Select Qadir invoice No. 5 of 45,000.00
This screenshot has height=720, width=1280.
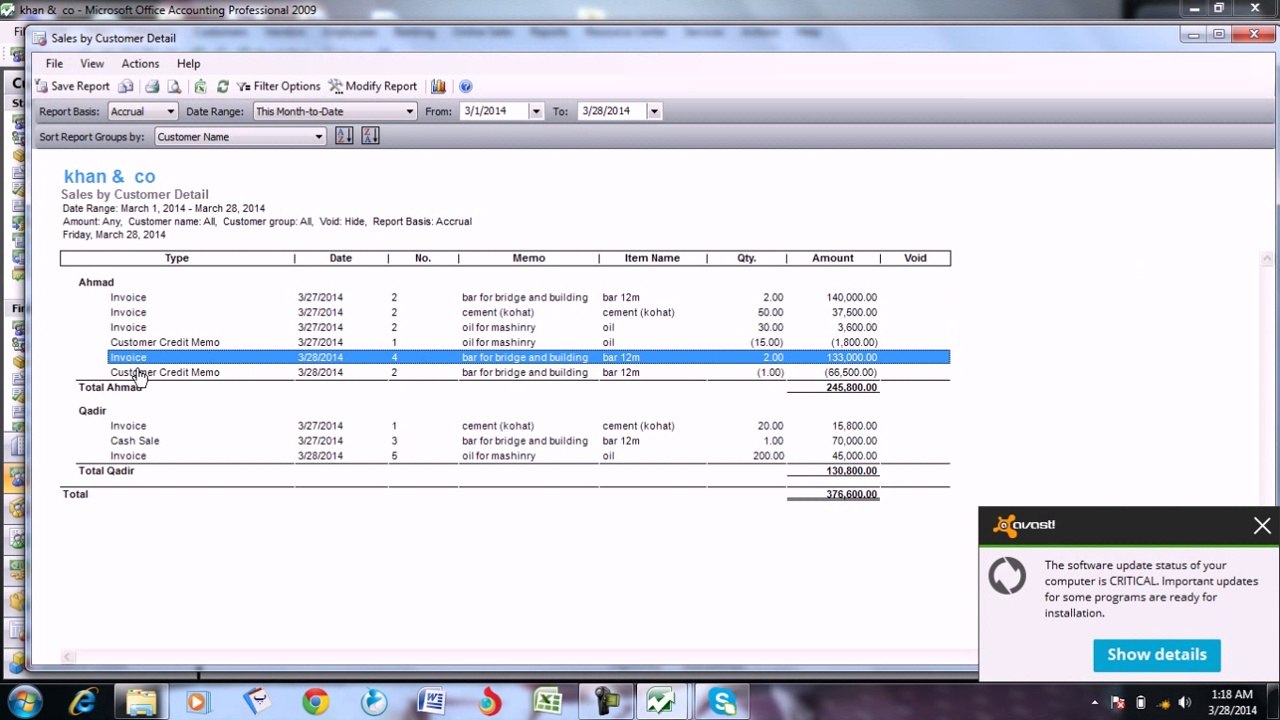[x=528, y=455]
